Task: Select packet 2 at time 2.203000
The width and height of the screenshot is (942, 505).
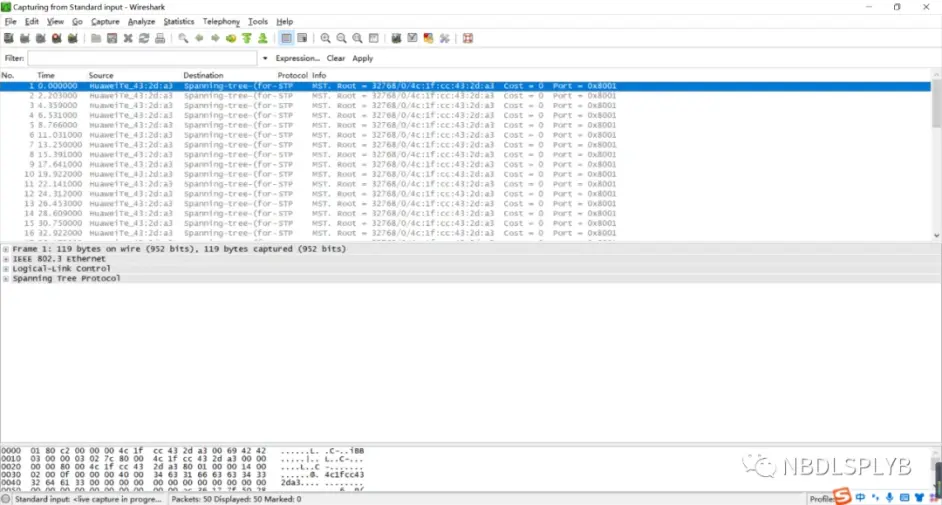Action: pos(466,96)
